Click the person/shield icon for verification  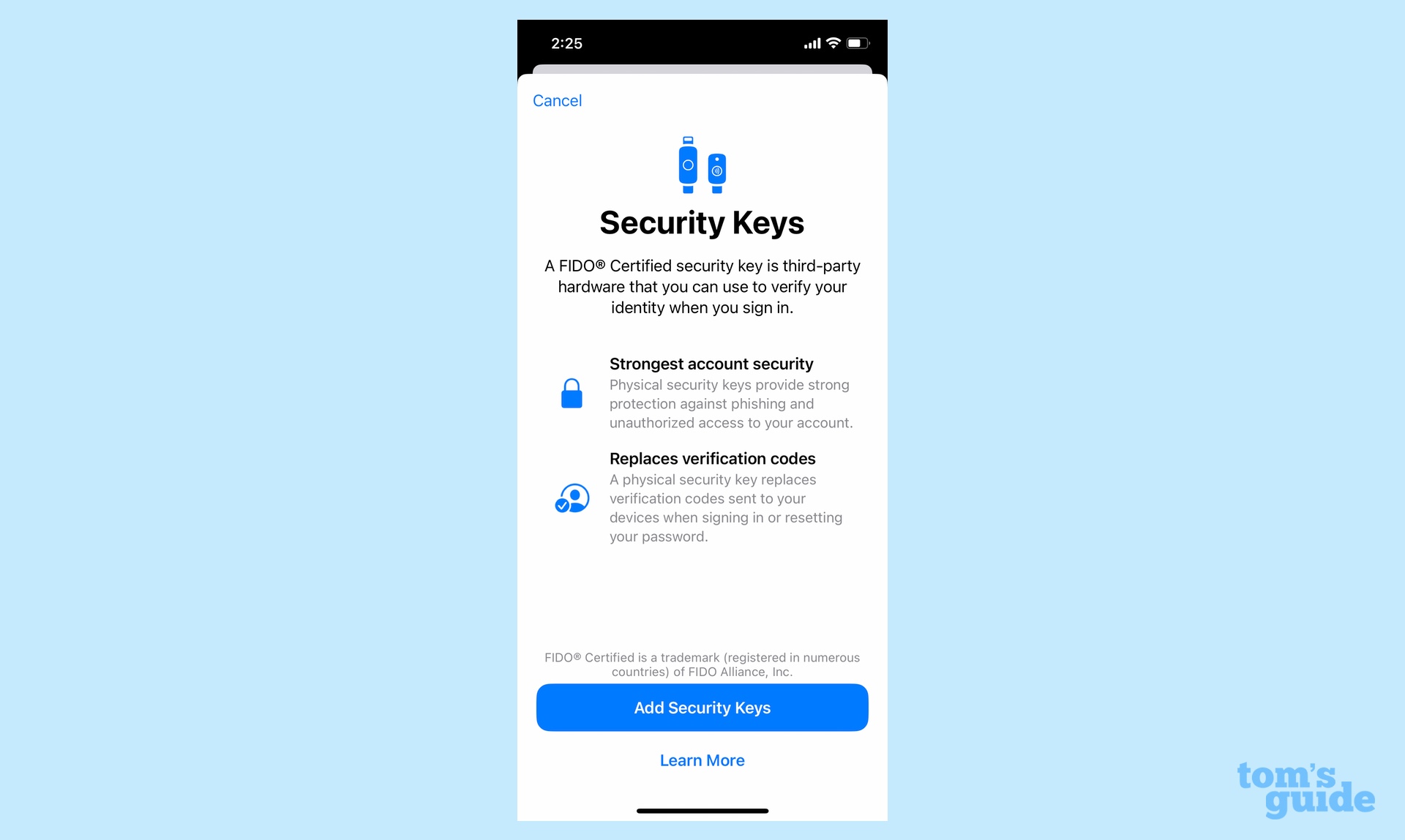pos(571,498)
